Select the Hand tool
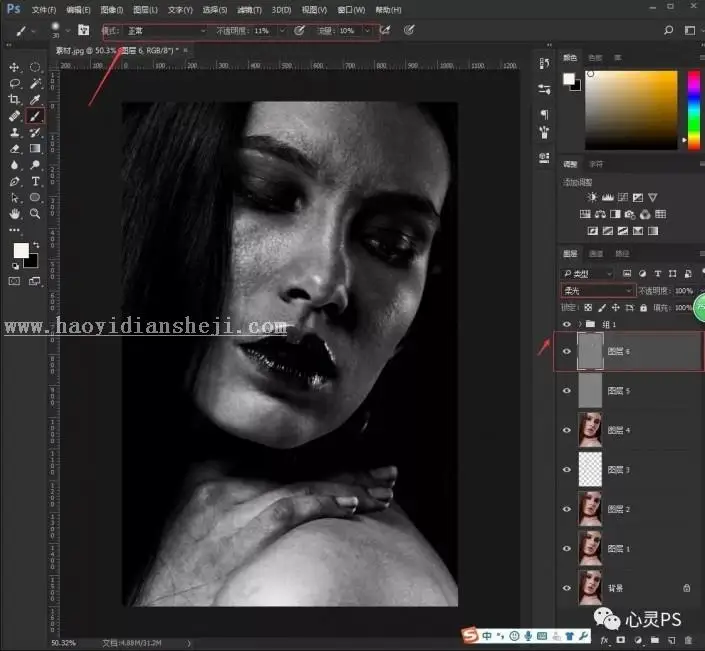This screenshot has height=651, width=705. [x=14, y=214]
